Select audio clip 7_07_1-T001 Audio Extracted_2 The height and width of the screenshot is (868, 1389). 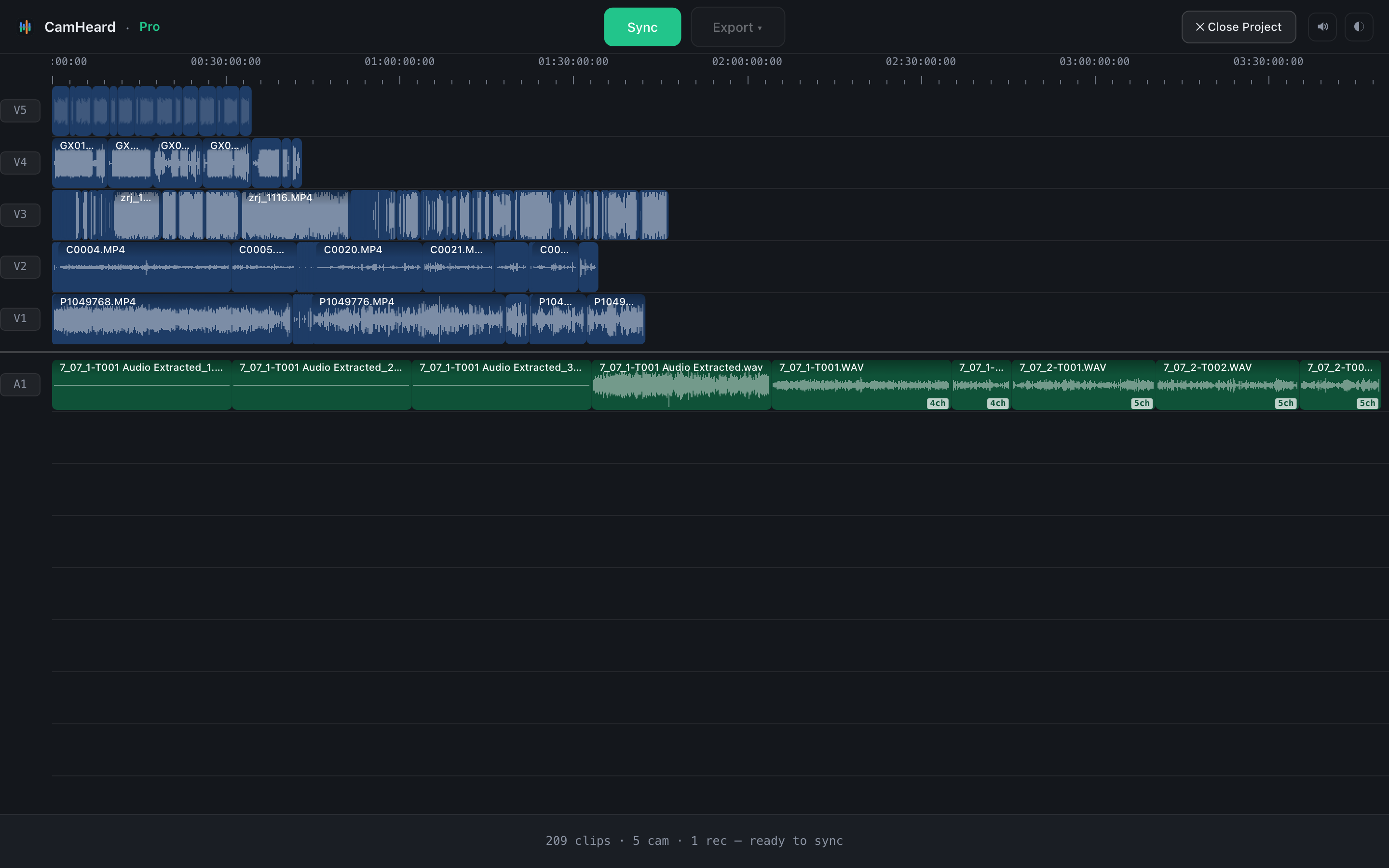tap(321, 385)
